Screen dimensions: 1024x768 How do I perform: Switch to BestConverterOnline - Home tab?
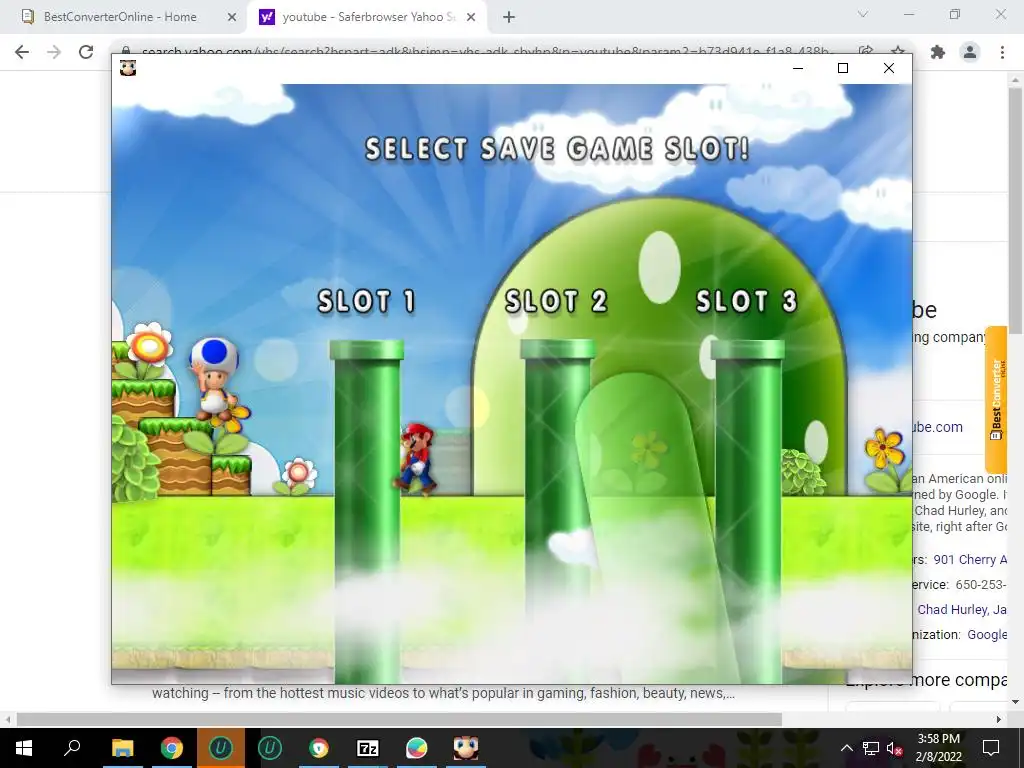pyautogui.click(x=120, y=17)
